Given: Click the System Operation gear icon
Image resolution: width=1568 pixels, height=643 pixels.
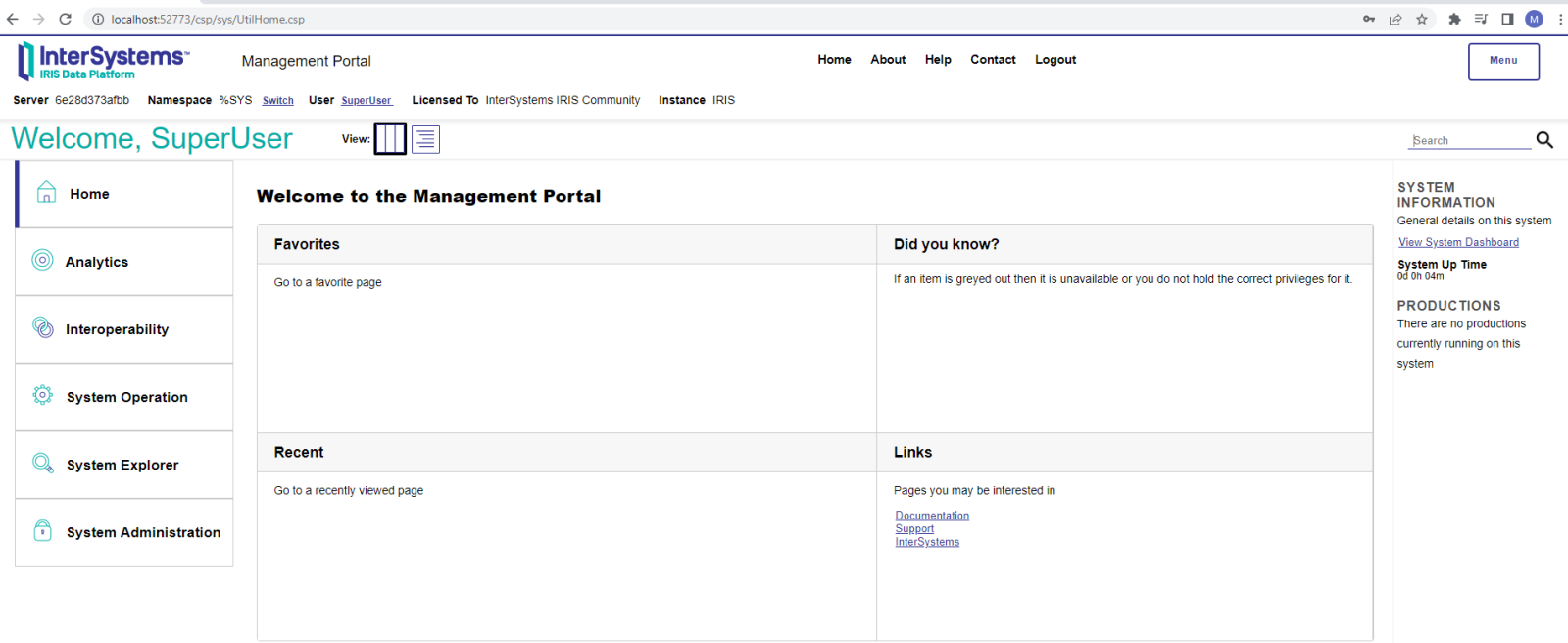Looking at the screenshot, I should [43, 395].
